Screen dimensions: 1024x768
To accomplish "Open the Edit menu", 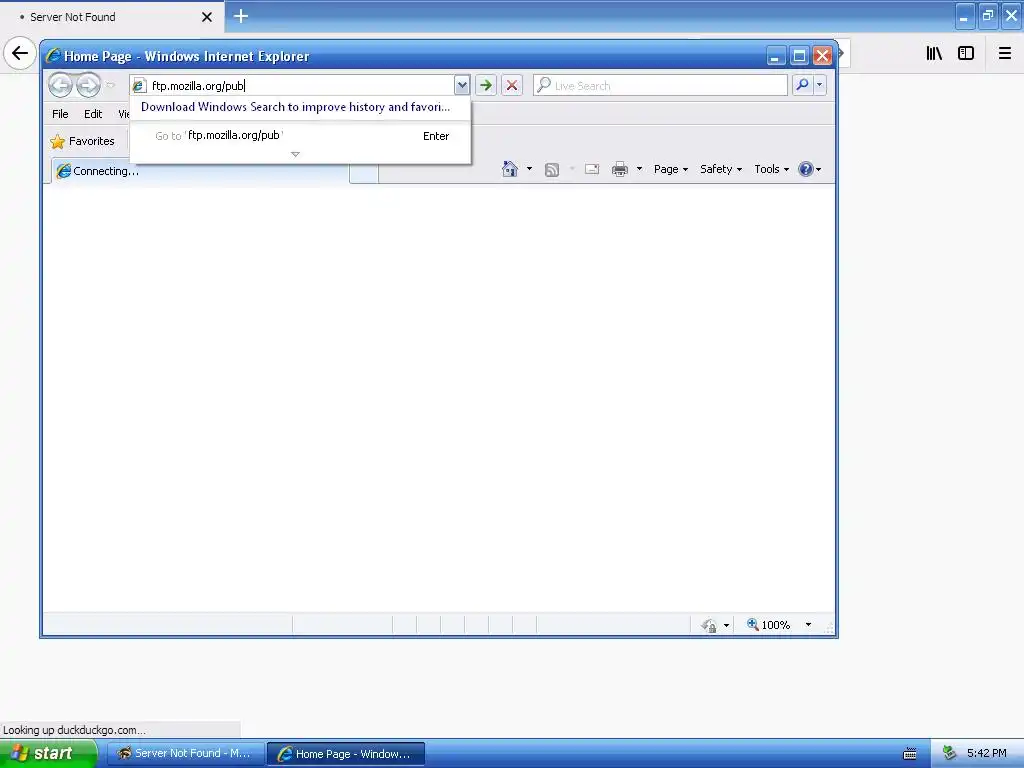I will [93, 114].
